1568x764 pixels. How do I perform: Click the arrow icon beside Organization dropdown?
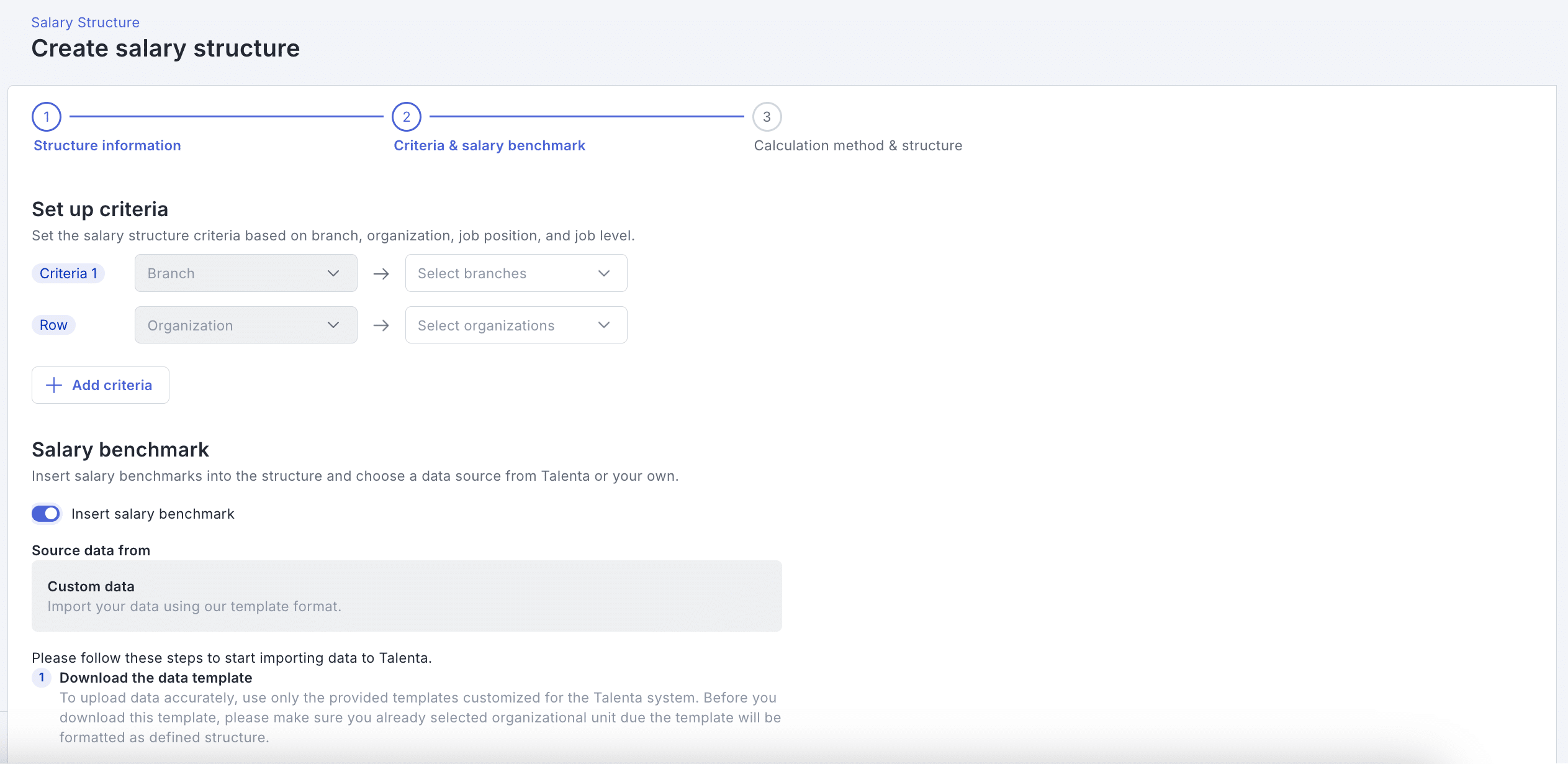coord(381,325)
